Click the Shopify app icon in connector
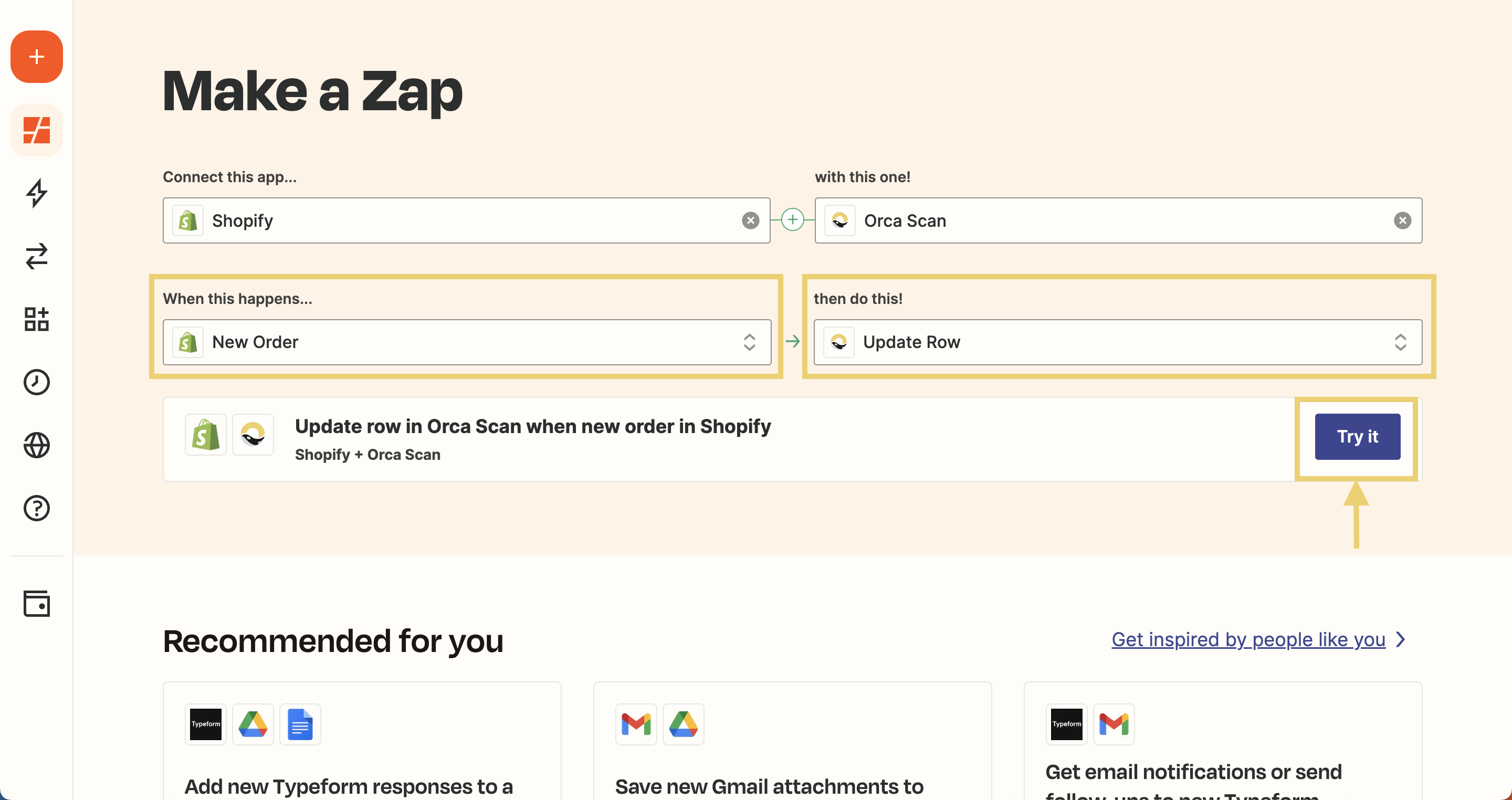The image size is (1512, 800). click(188, 220)
